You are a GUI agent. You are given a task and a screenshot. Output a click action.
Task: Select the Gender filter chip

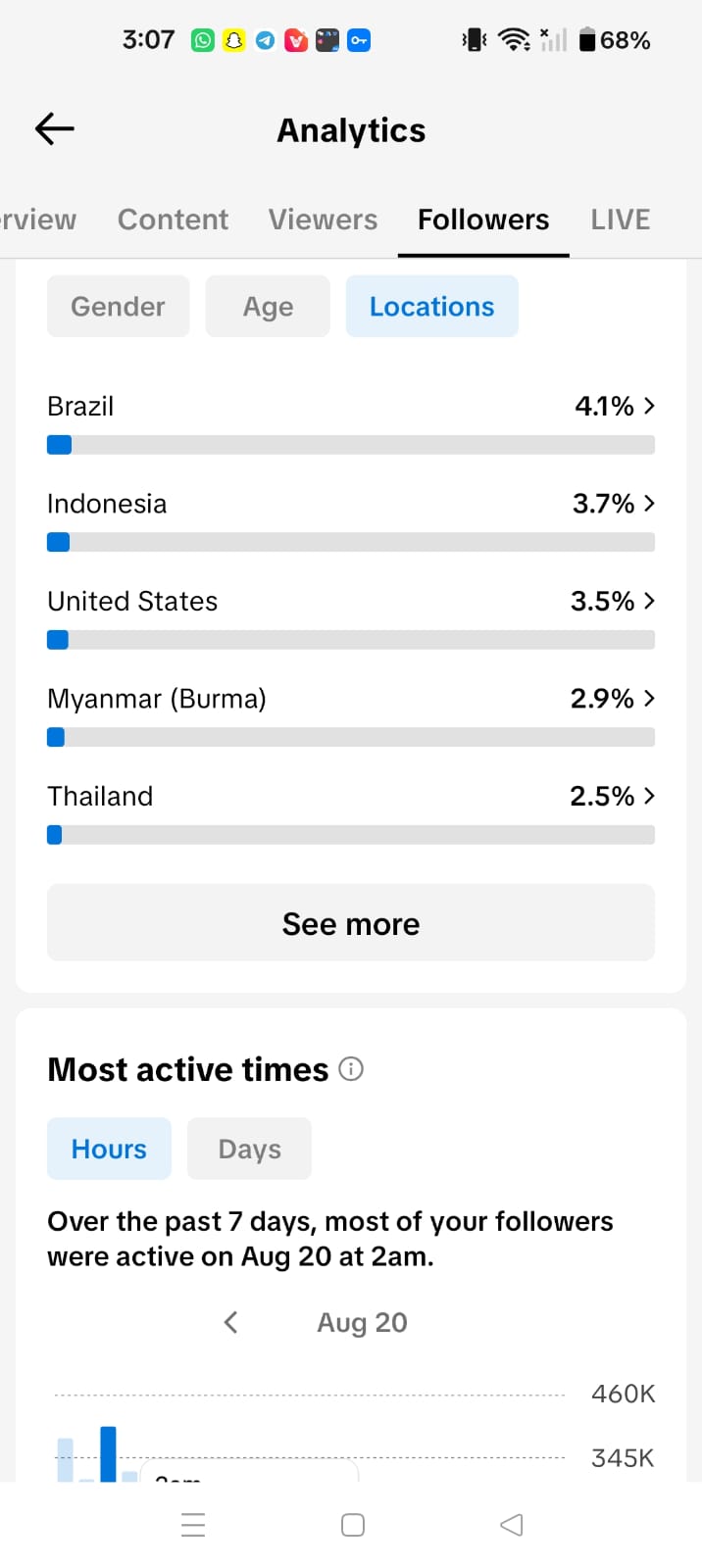coord(118,306)
